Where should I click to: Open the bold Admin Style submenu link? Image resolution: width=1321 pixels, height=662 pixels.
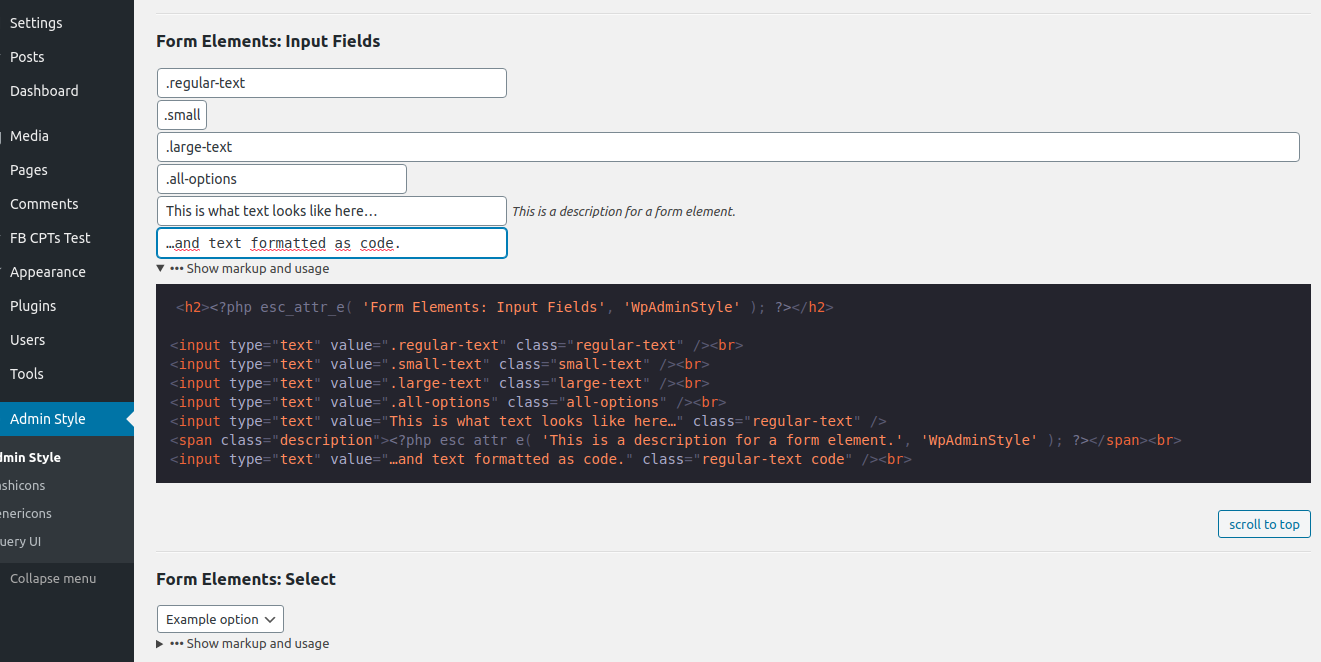pyautogui.click(x=31, y=457)
